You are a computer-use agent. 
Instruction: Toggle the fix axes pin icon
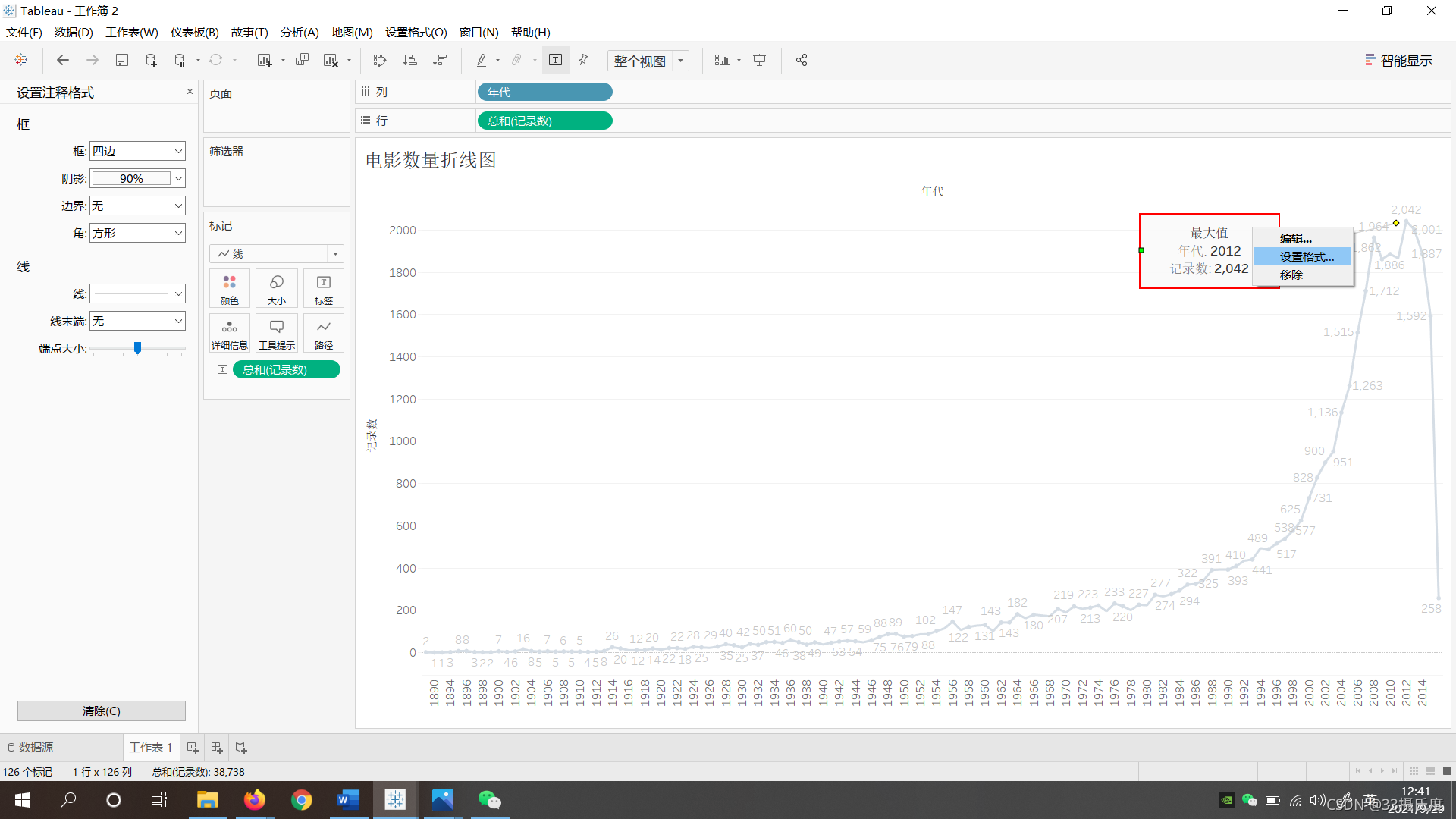(583, 61)
